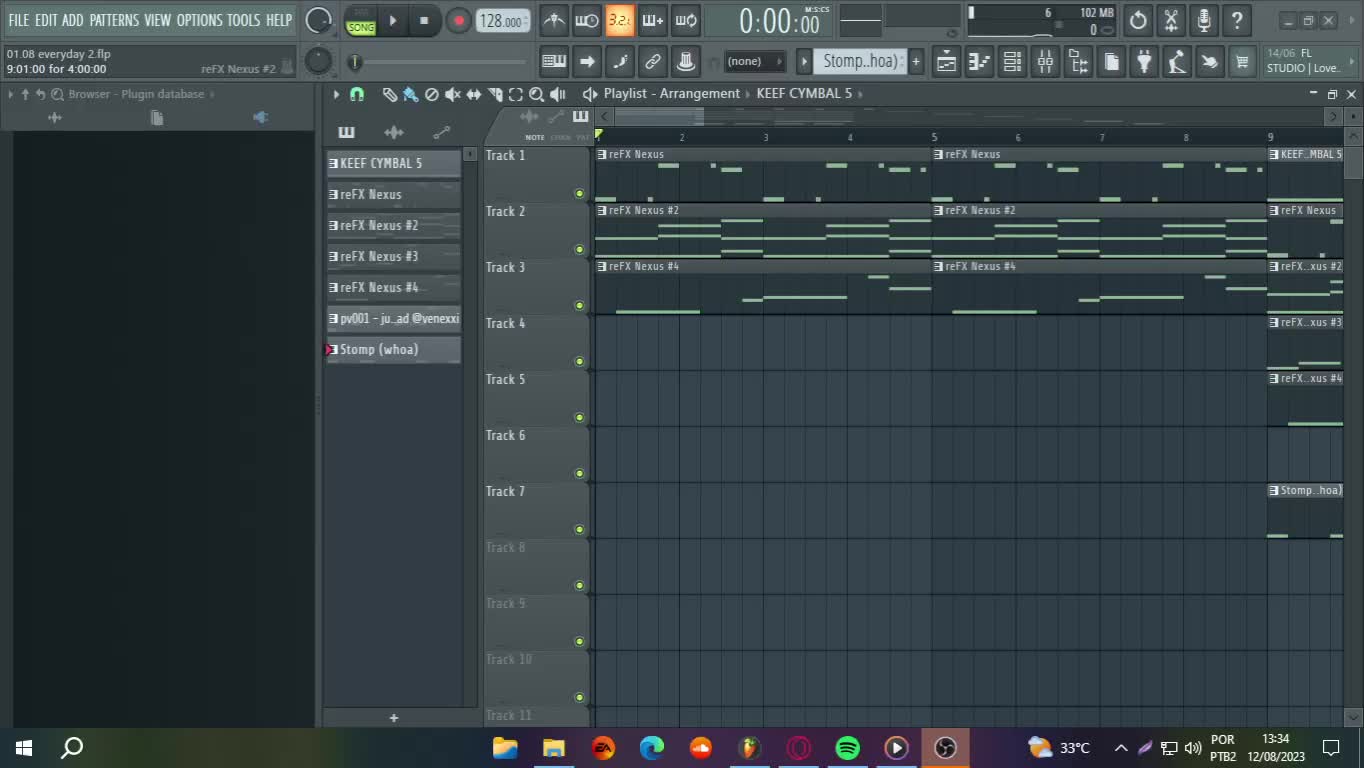Open the arrow after KEEF CYMBAL 5 title
Screen dimensions: 1364x768
[x=860, y=94]
